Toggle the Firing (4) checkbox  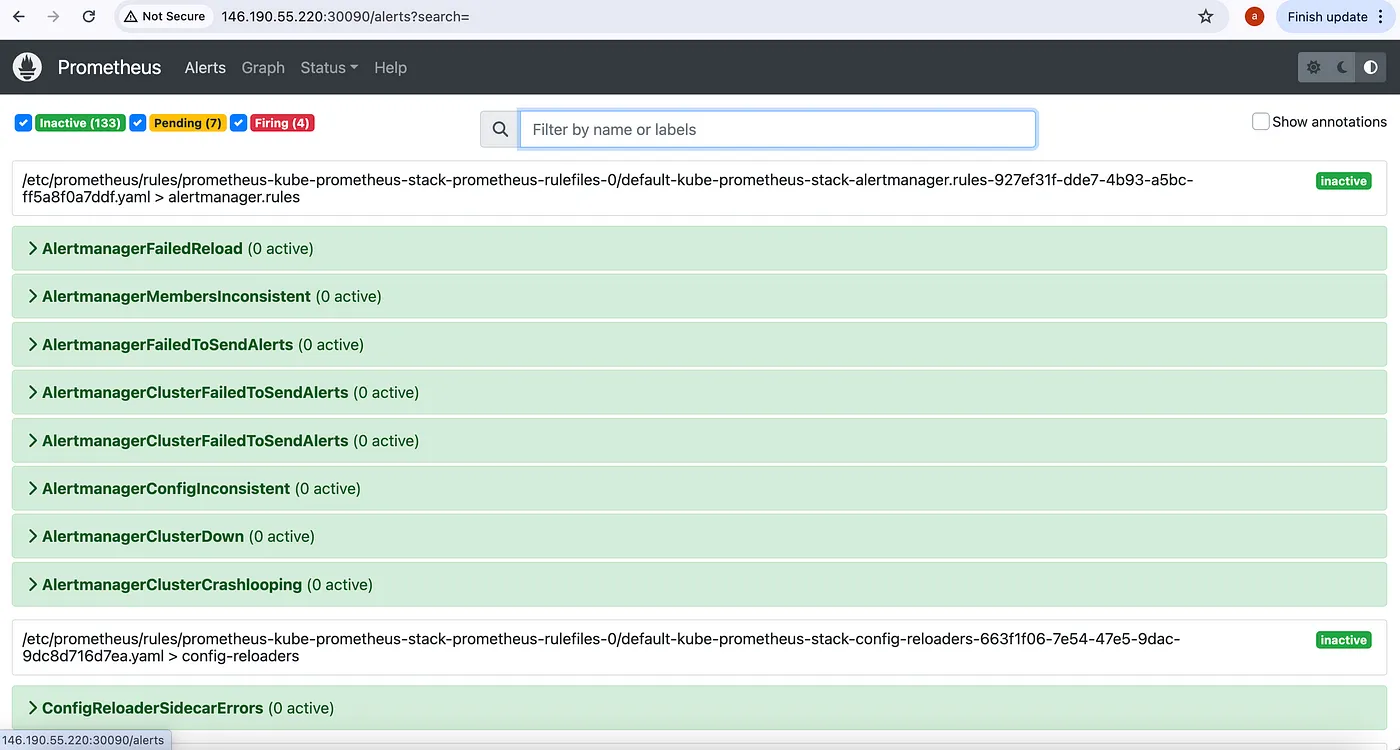238,123
